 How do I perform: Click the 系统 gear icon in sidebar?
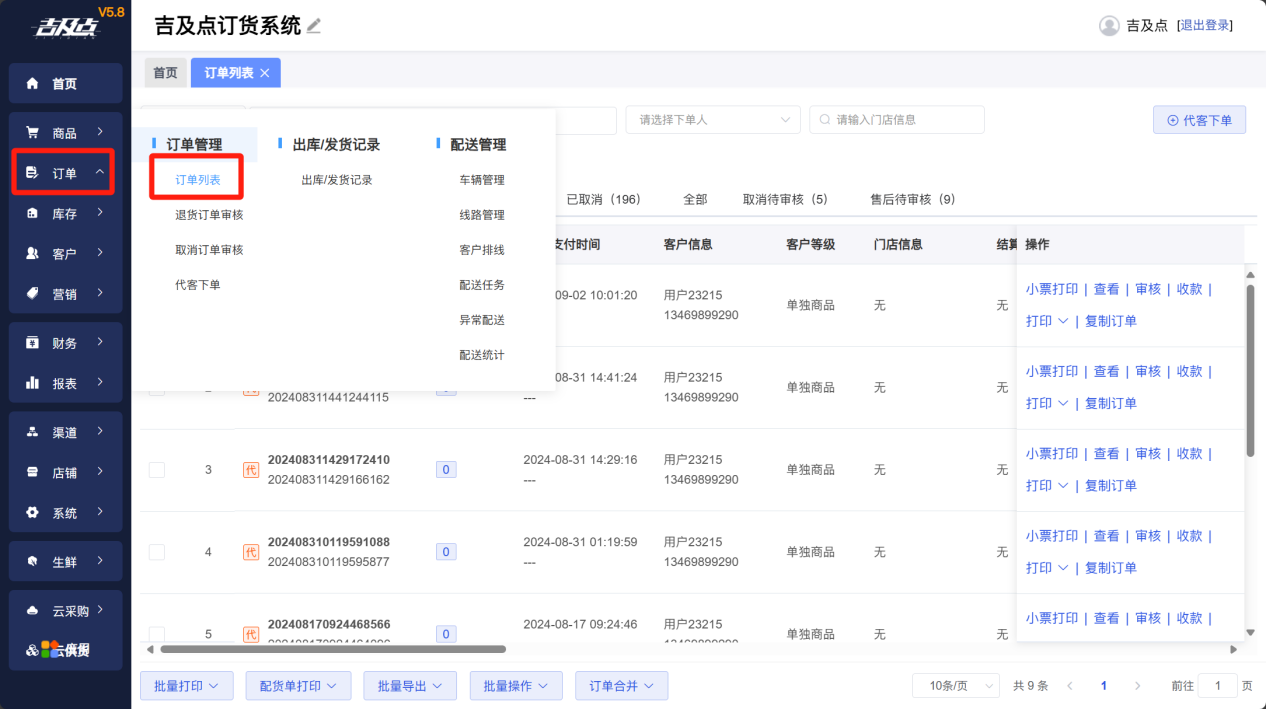(x=33, y=513)
